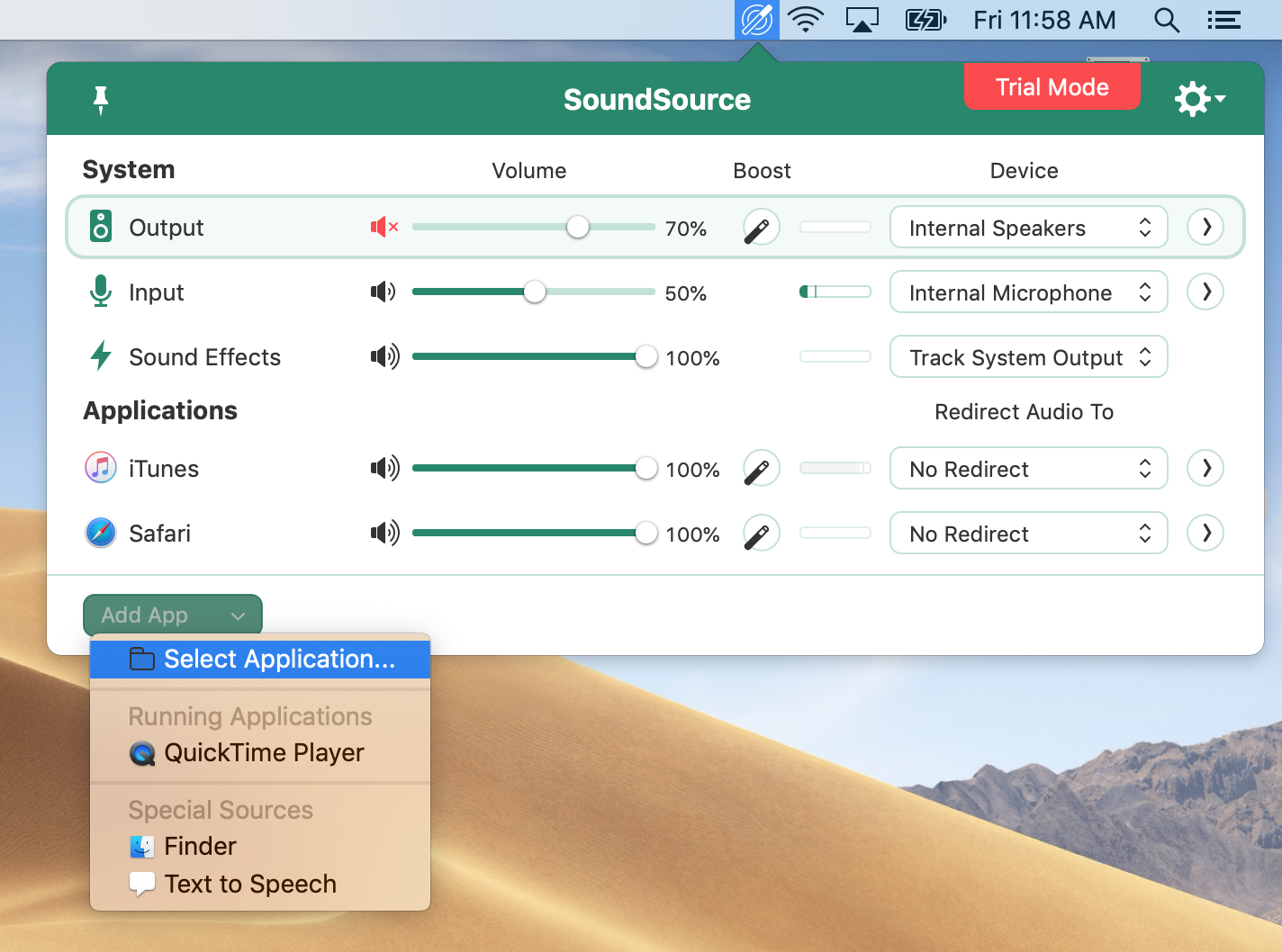Click the Output level meter
The image size is (1282, 952).
[835, 228]
